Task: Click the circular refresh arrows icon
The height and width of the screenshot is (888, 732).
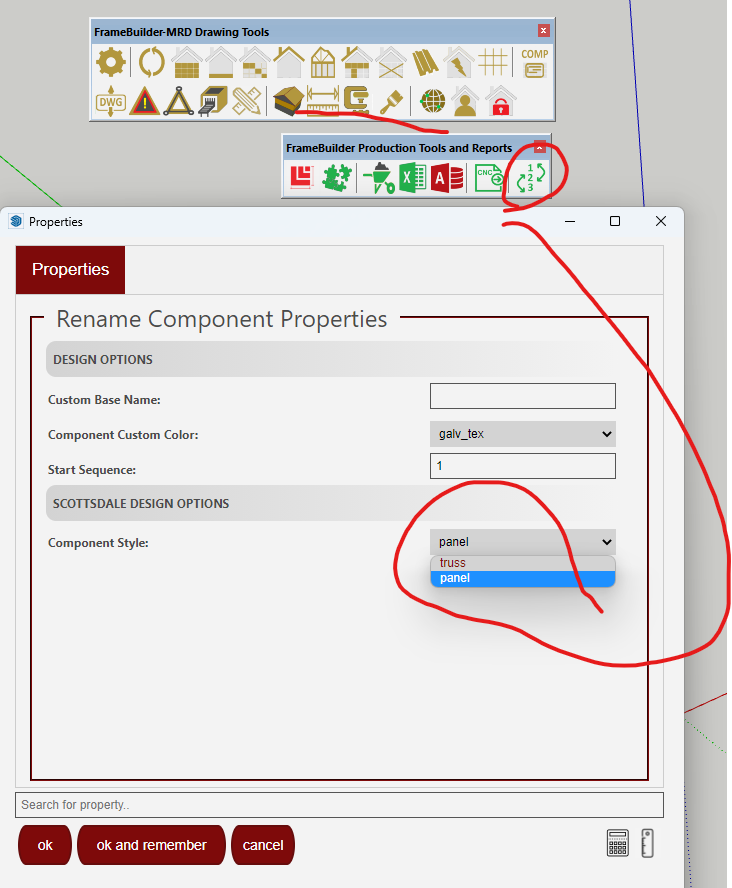Action: click(152, 62)
